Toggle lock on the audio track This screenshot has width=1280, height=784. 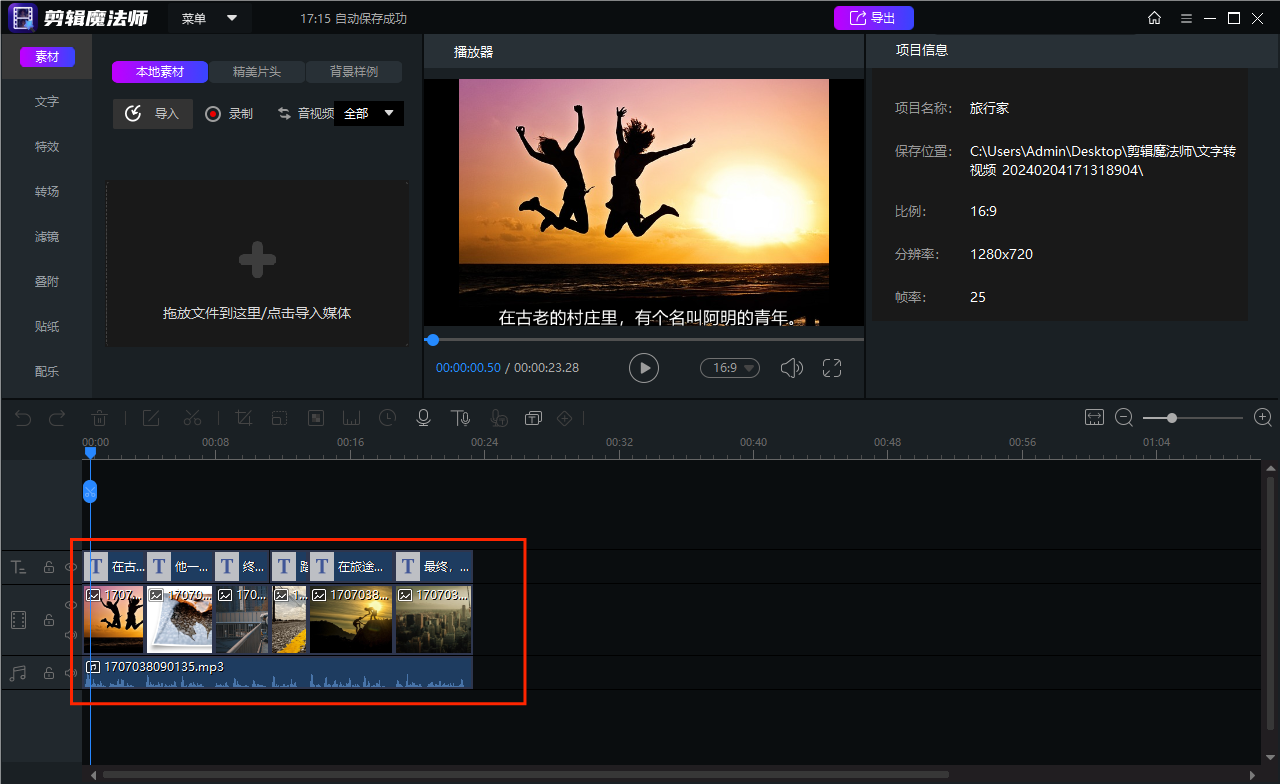(48, 673)
